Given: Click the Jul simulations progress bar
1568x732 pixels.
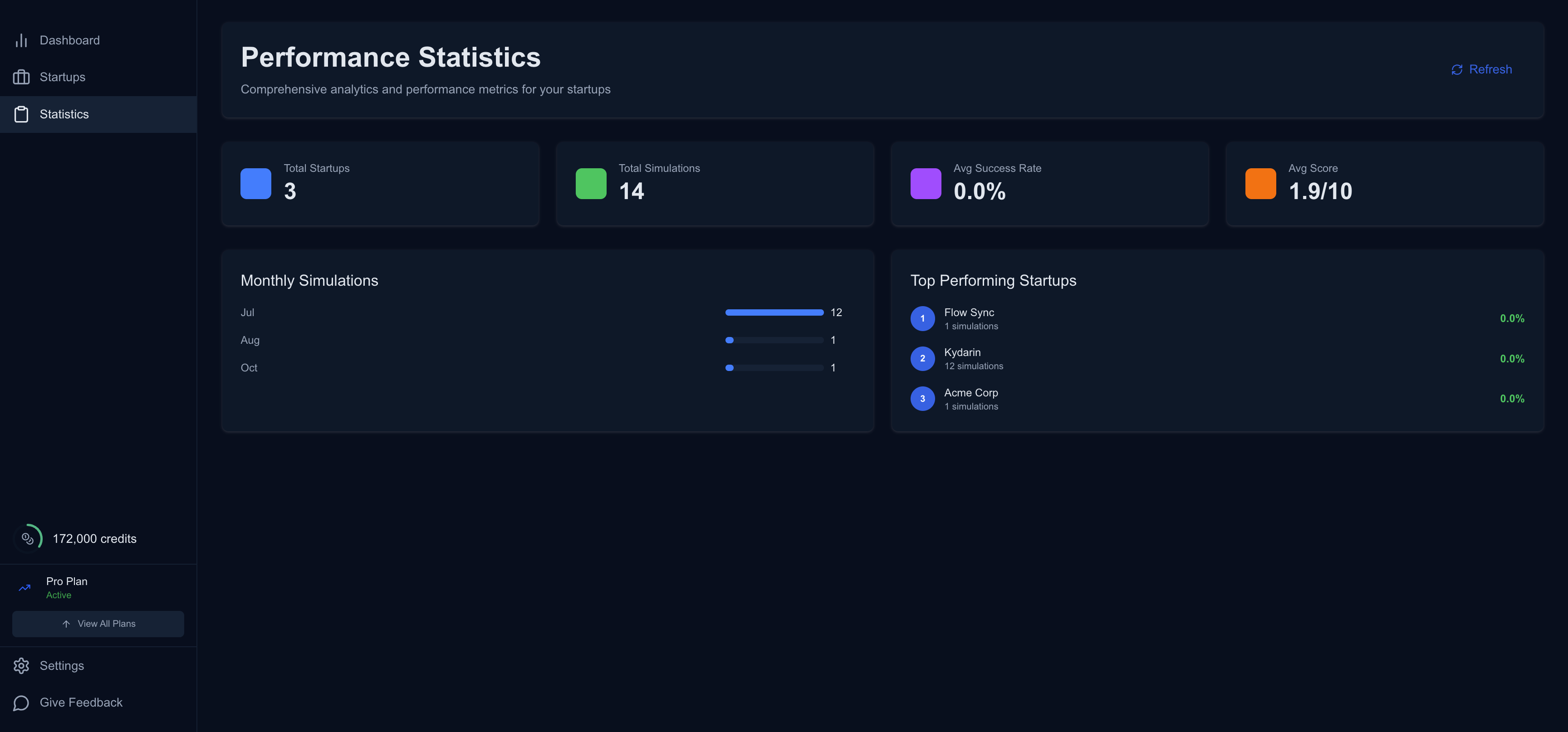Looking at the screenshot, I should pyautogui.click(x=774, y=312).
